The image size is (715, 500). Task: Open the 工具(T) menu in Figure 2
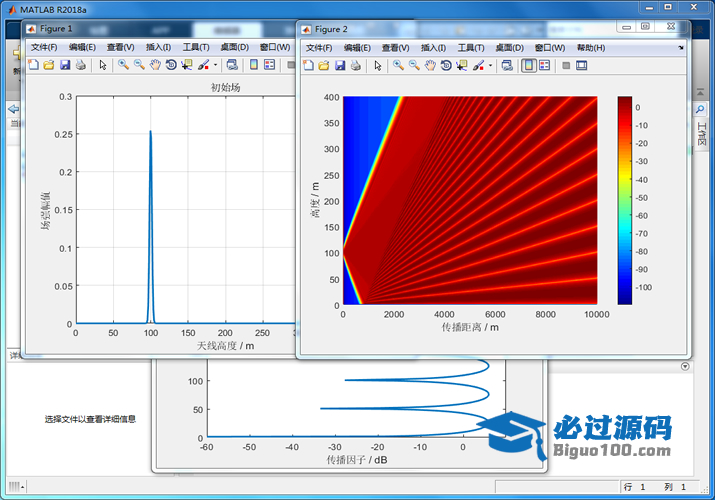[472, 47]
